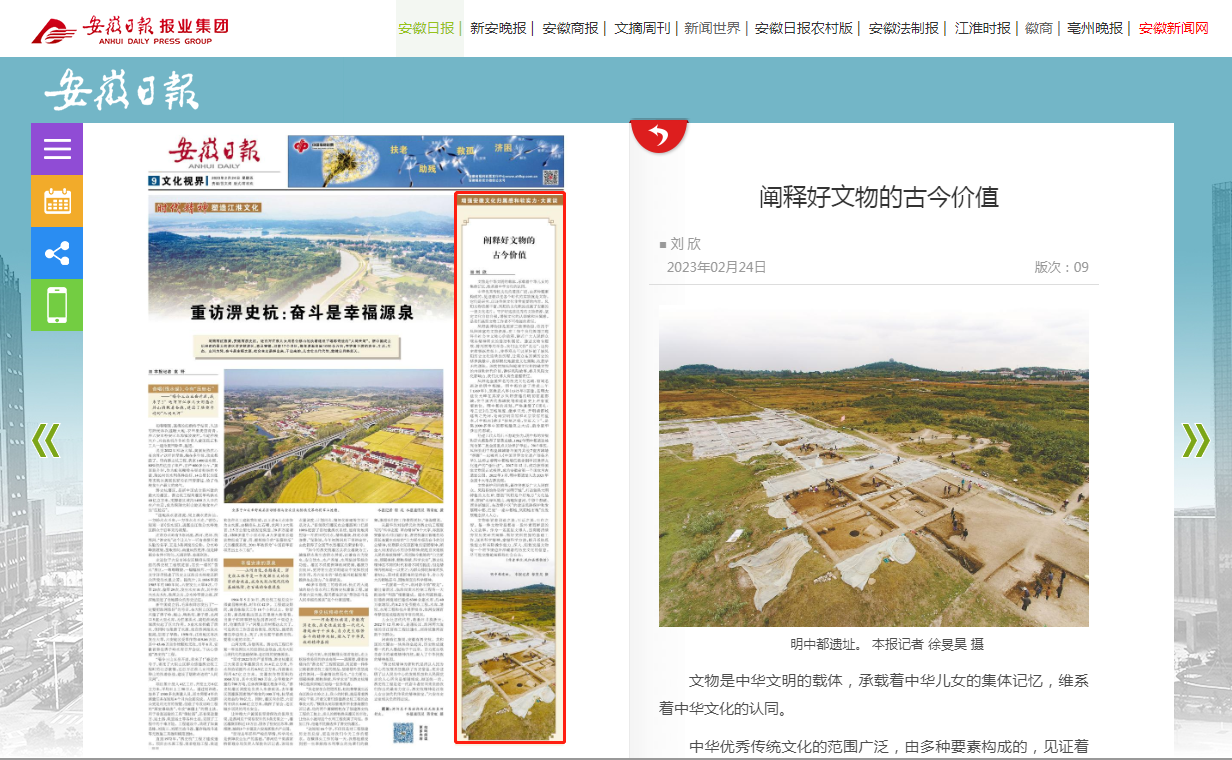Screen dimensions: 1232x760
Task: Click the blue share icon
Action: pos(57,253)
